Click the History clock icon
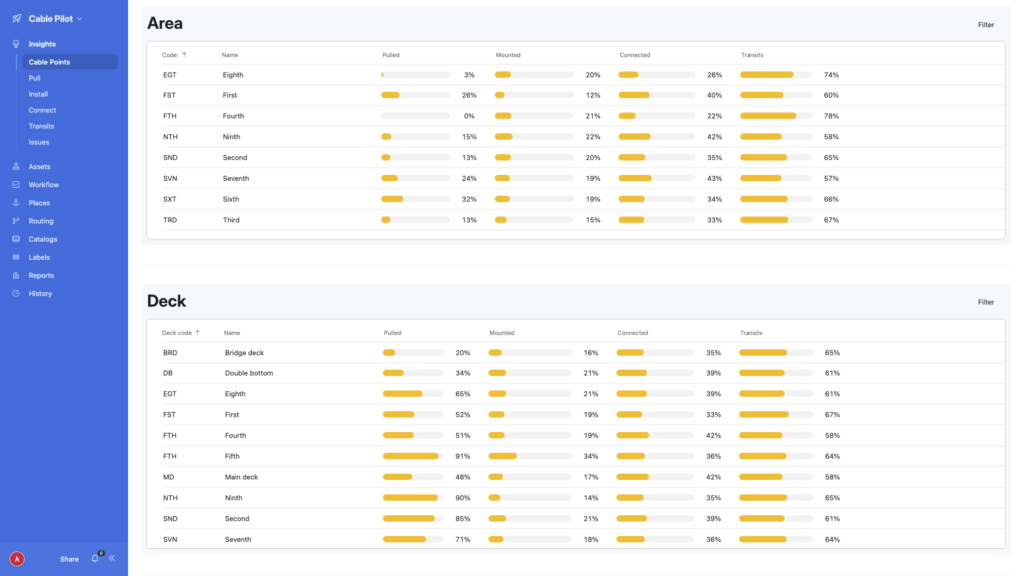This screenshot has width=1024, height=576. pos(16,294)
